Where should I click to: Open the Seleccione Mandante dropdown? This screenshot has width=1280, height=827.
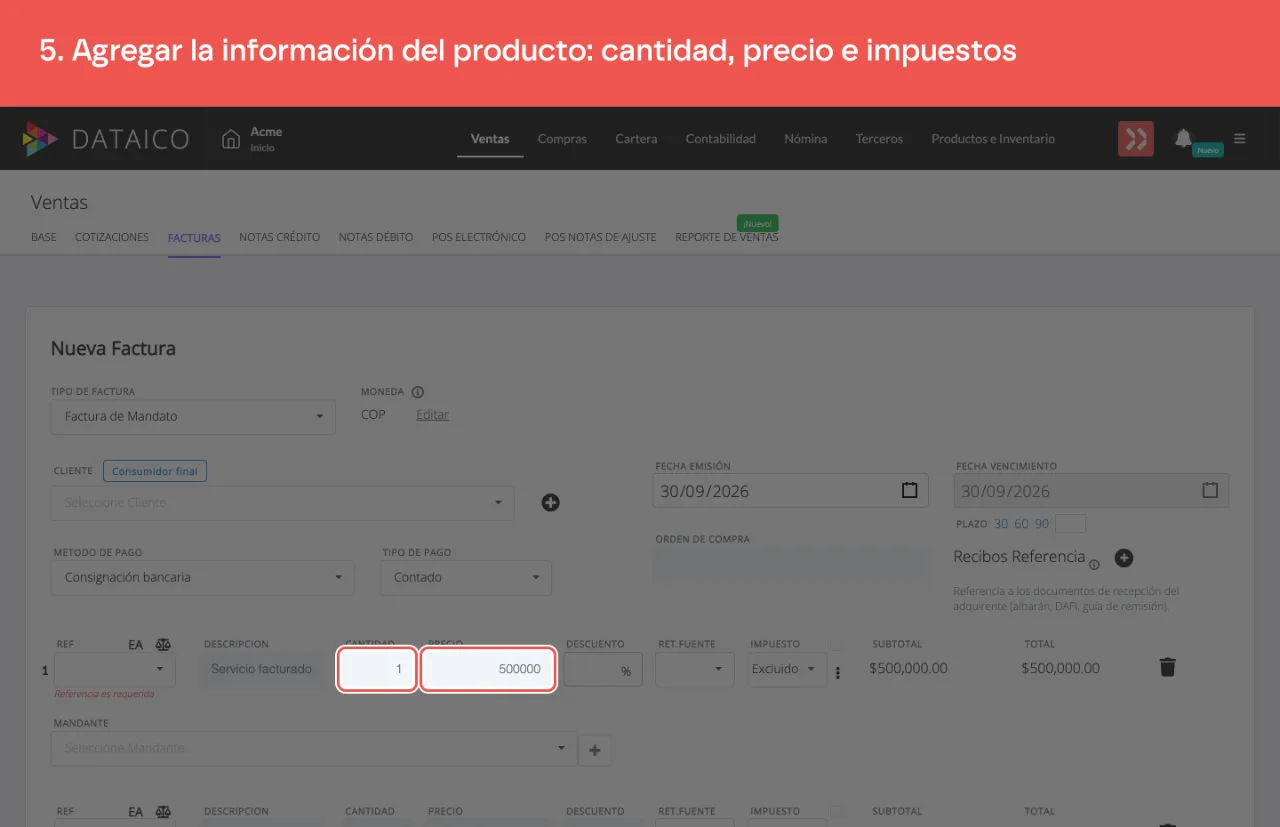click(314, 749)
